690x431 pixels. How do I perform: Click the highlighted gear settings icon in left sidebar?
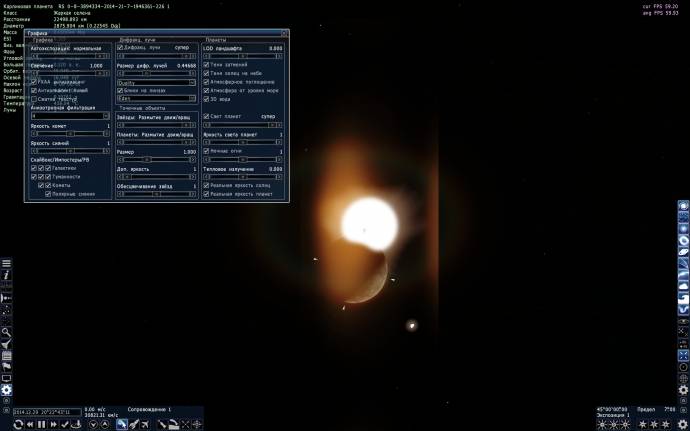pyautogui.click(x=6, y=390)
